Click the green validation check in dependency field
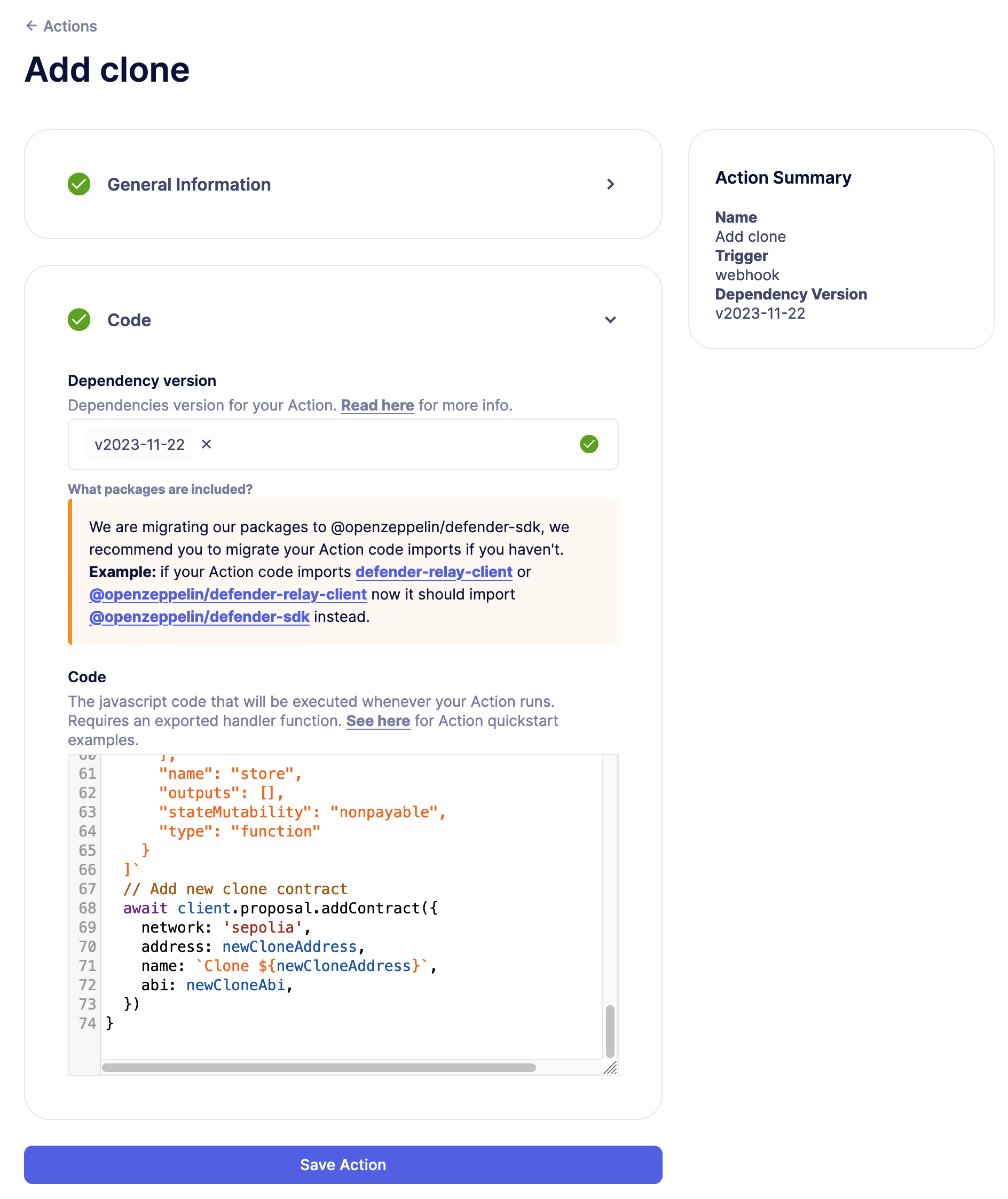This screenshot has width=1008, height=1199. point(588,444)
